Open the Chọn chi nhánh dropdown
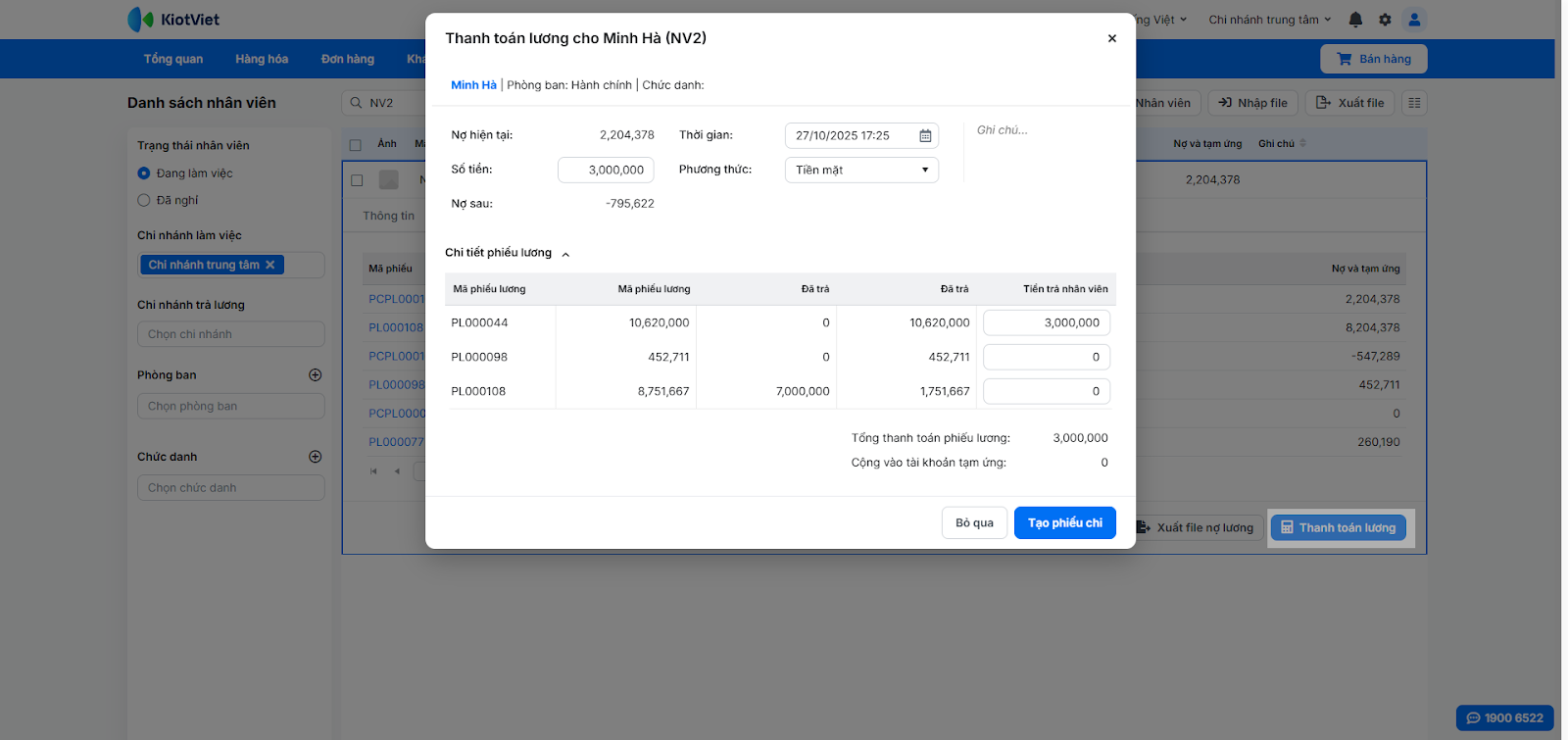 [x=230, y=334]
